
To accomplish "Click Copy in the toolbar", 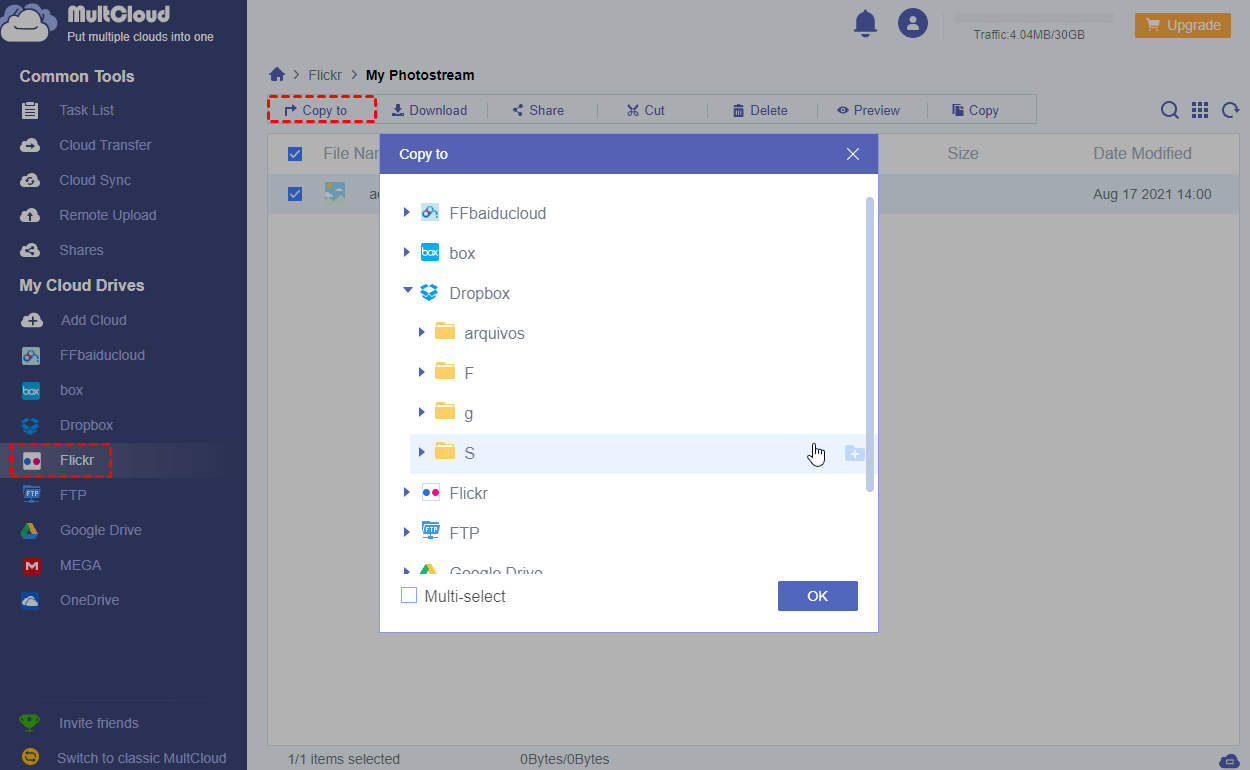I will coord(975,110).
